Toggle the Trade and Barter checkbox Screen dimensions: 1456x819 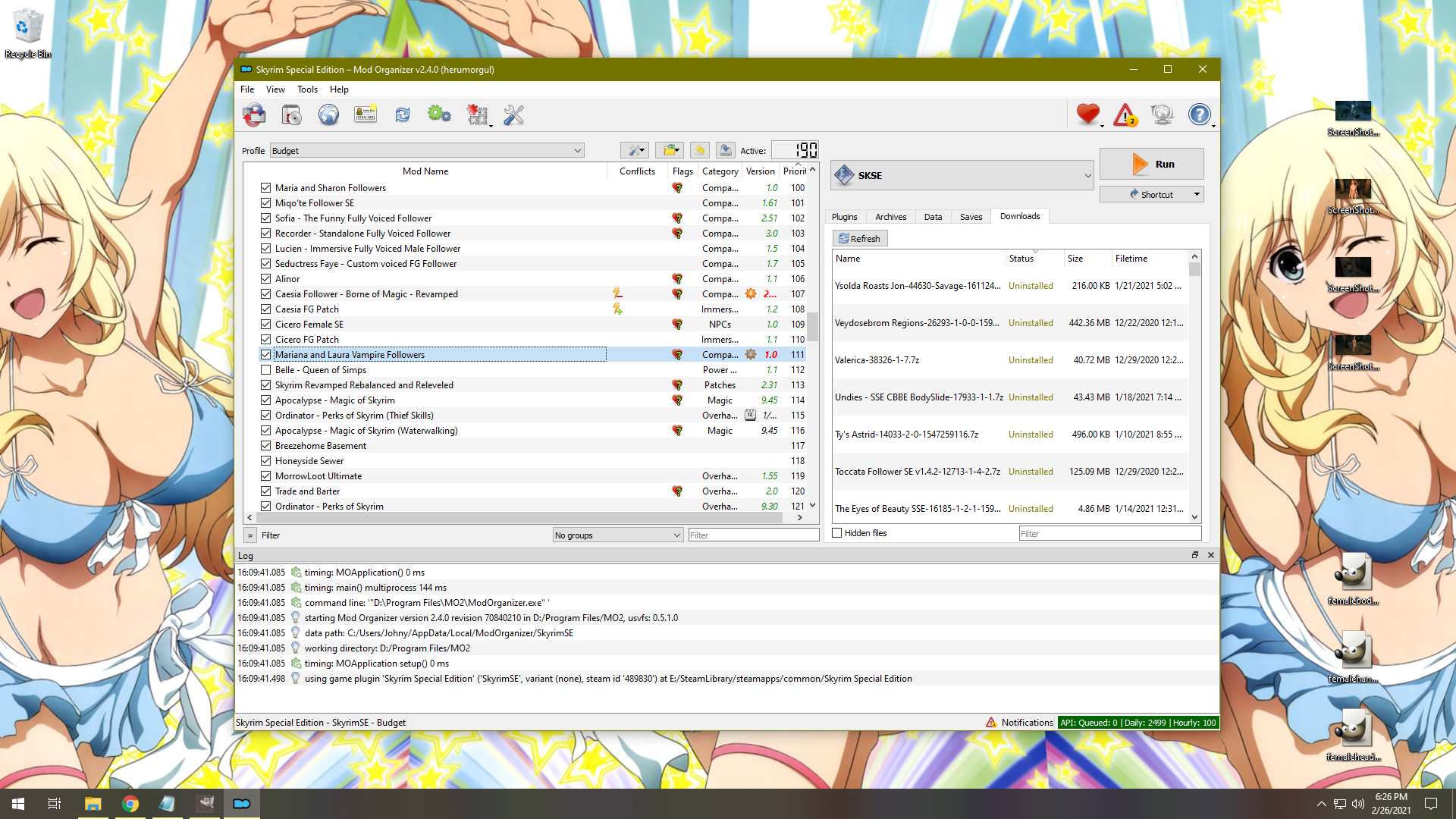point(265,491)
